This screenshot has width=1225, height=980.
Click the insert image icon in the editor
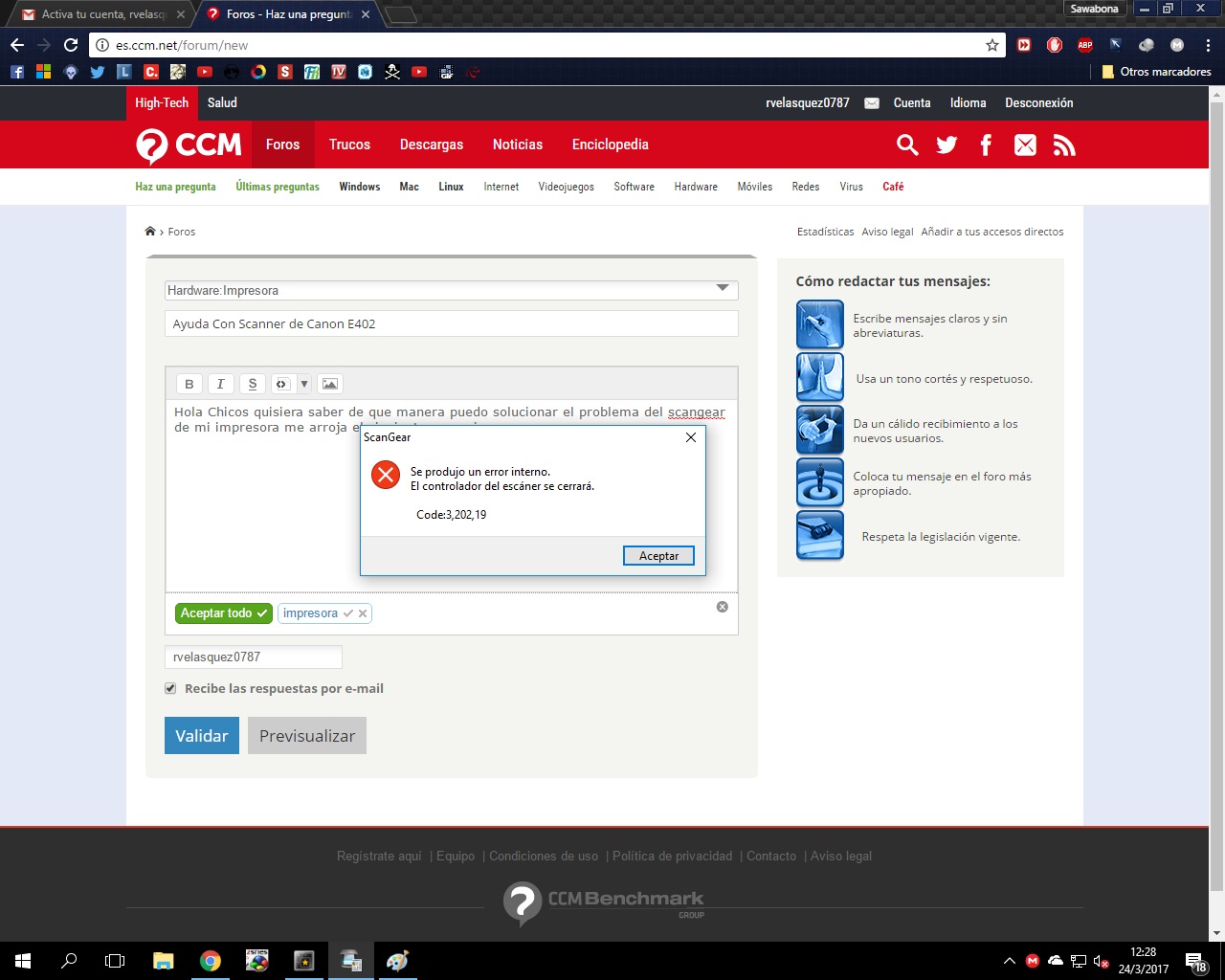329,384
